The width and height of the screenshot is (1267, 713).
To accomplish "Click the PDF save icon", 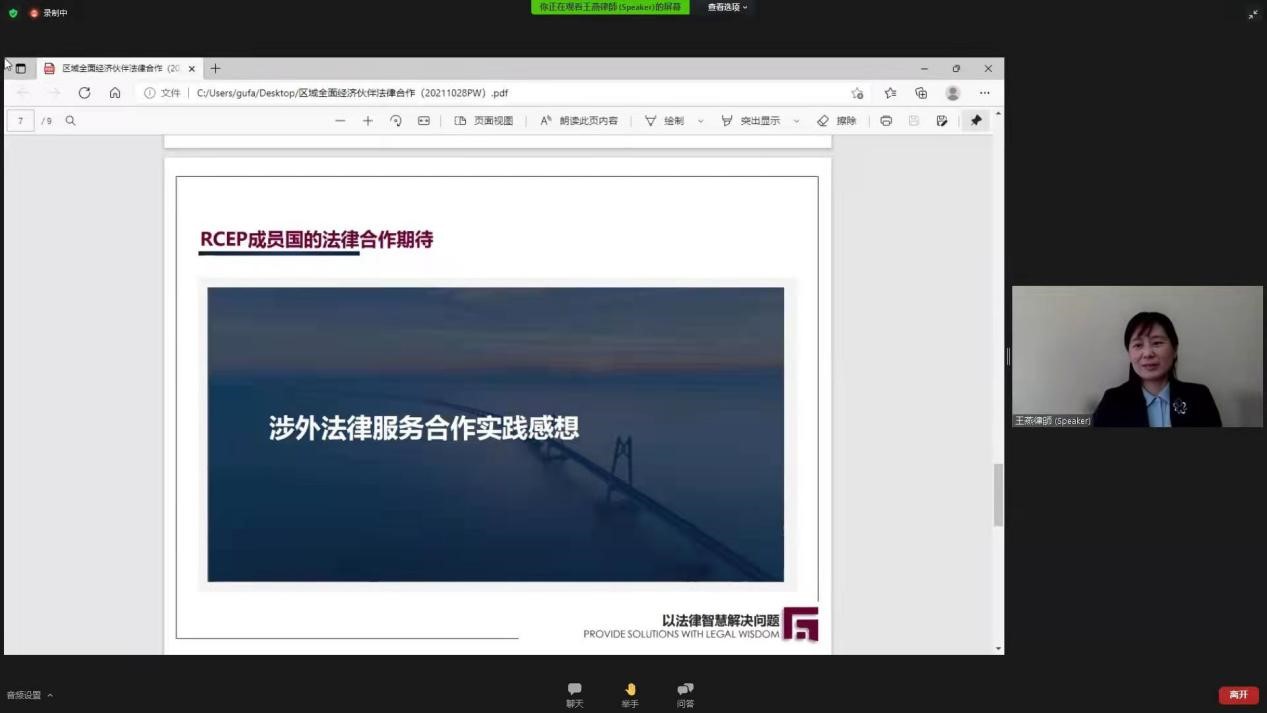I will point(914,121).
